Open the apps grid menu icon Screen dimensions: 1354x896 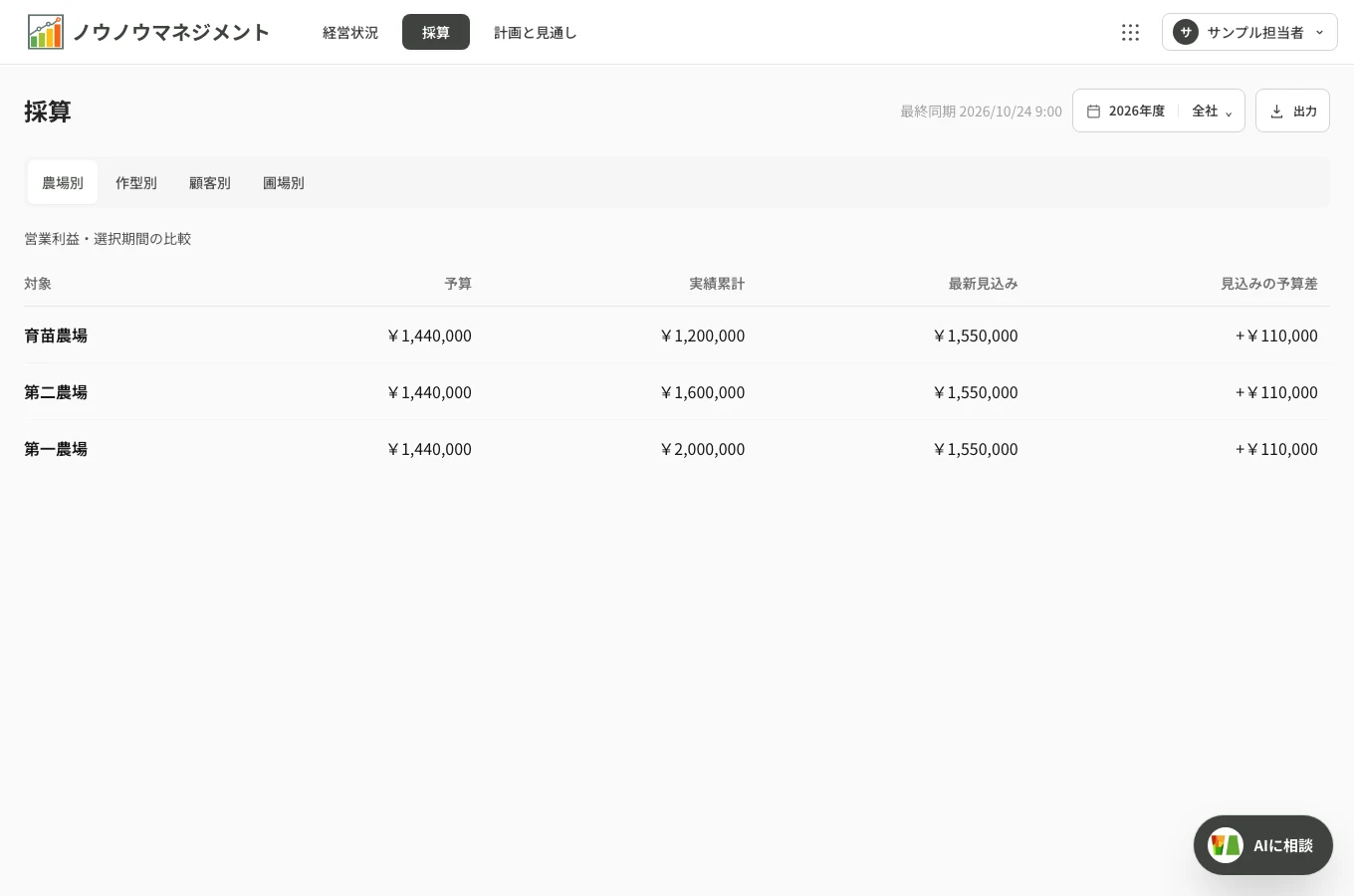[1130, 32]
